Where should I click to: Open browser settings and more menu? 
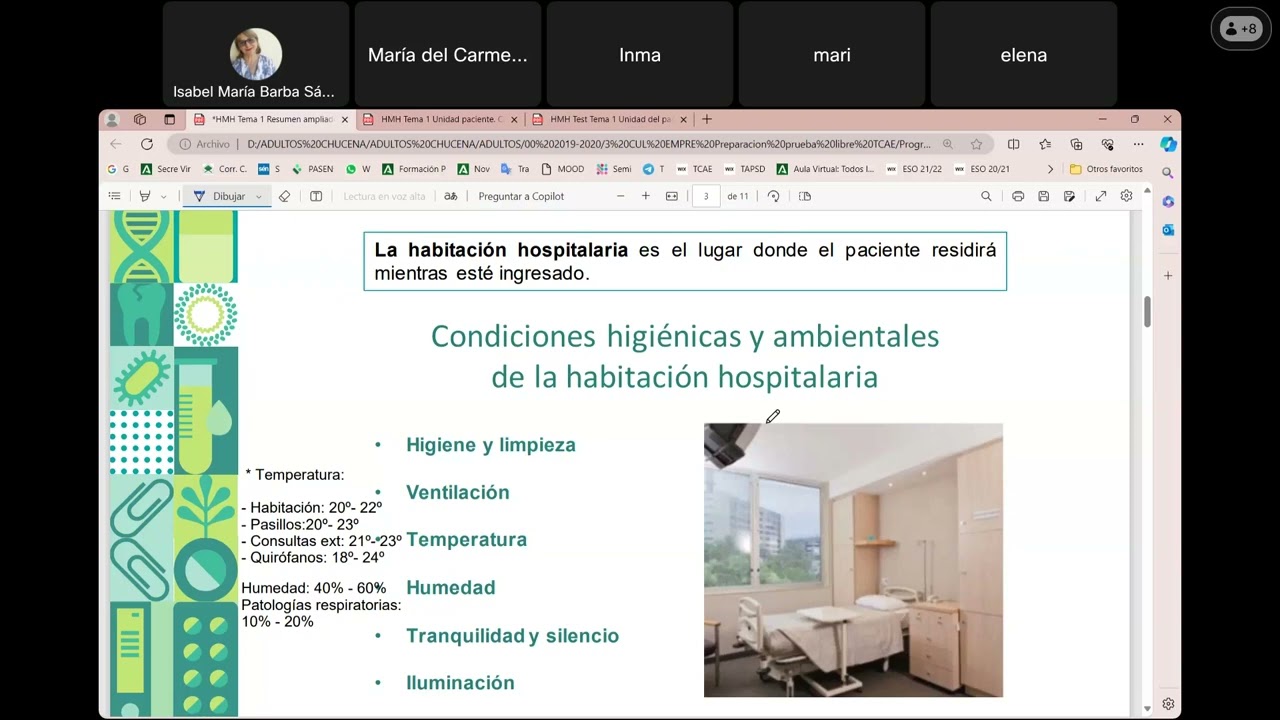point(1138,144)
